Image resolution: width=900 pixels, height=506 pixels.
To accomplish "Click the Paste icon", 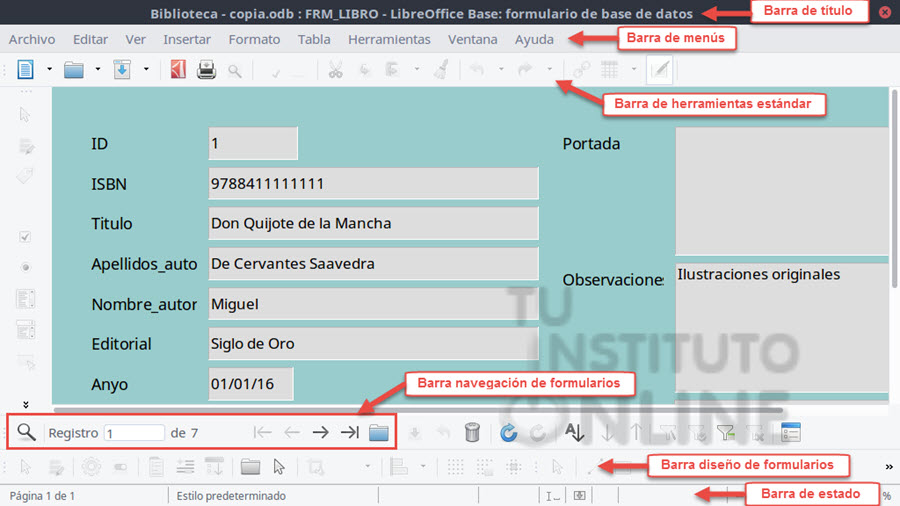I will [x=393, y=70].
